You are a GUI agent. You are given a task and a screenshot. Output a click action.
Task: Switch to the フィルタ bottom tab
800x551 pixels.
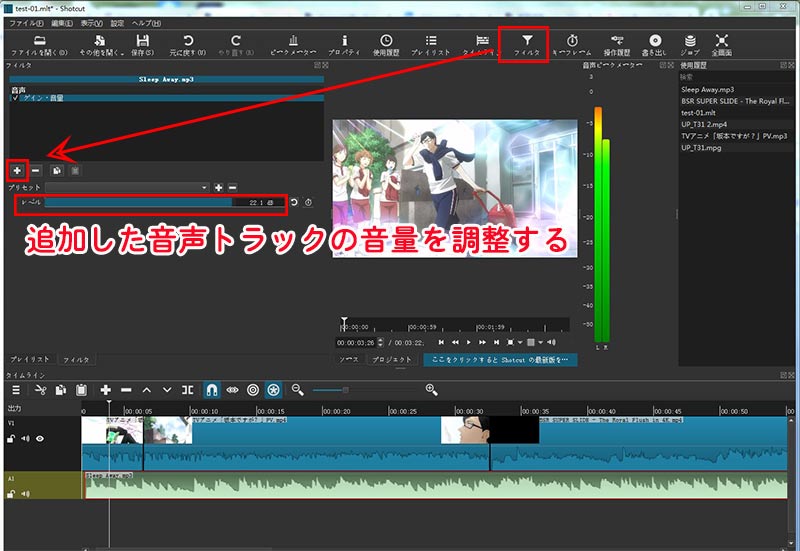pos(76,359)
